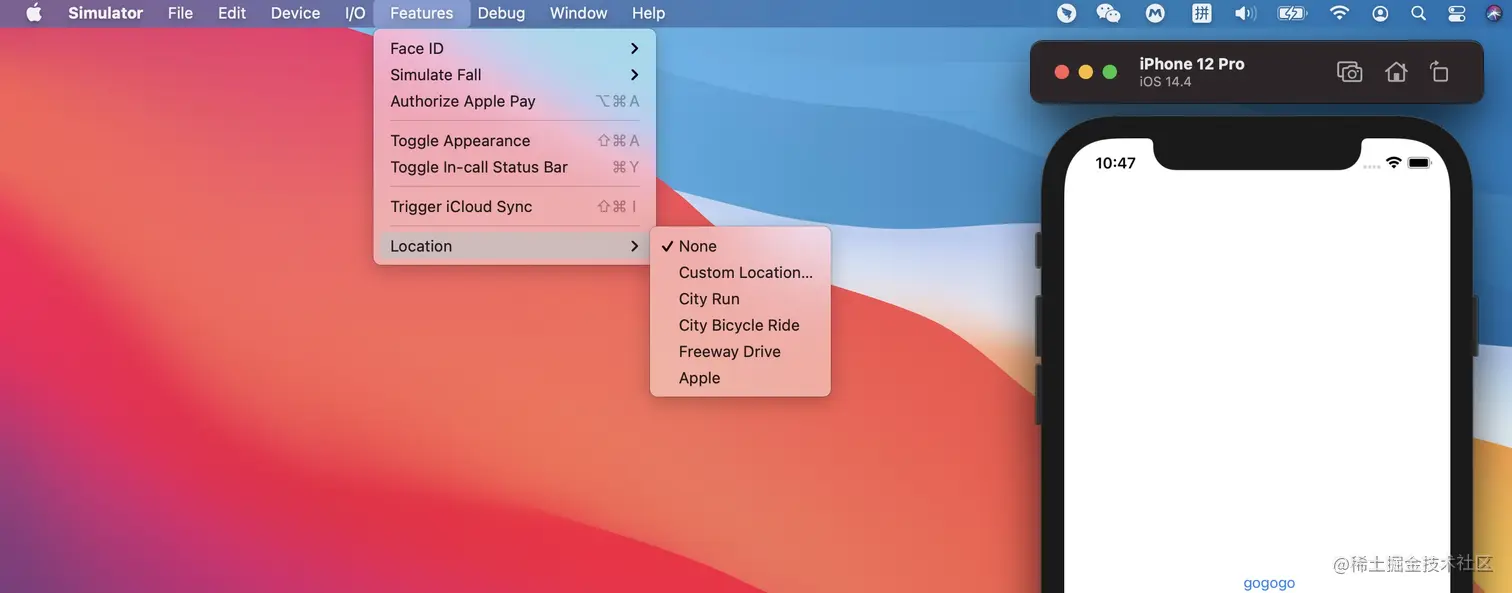Open the Help menu

[649, 13]
